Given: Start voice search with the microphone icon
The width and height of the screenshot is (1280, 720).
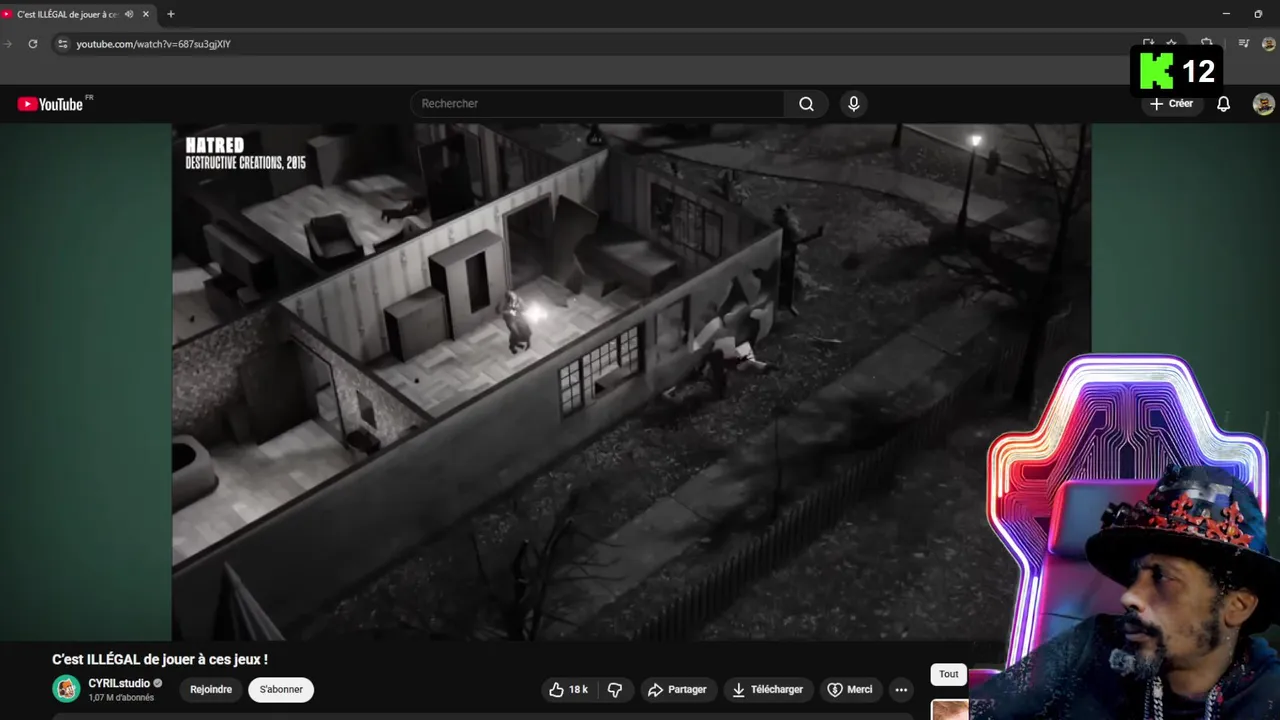Looking at the screenshot, I should pos(853,104).
